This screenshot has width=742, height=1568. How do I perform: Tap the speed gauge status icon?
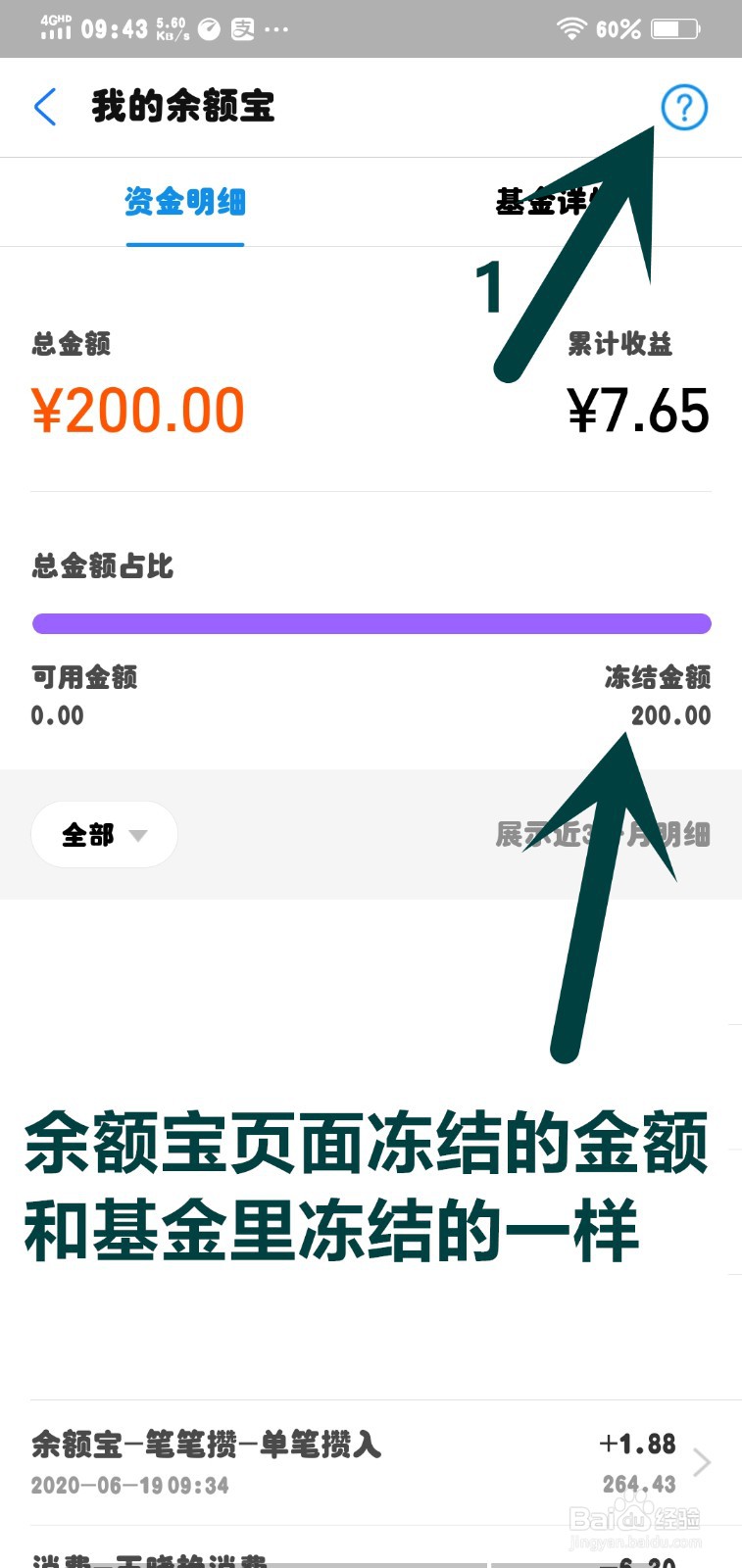(x=209, y=29)
